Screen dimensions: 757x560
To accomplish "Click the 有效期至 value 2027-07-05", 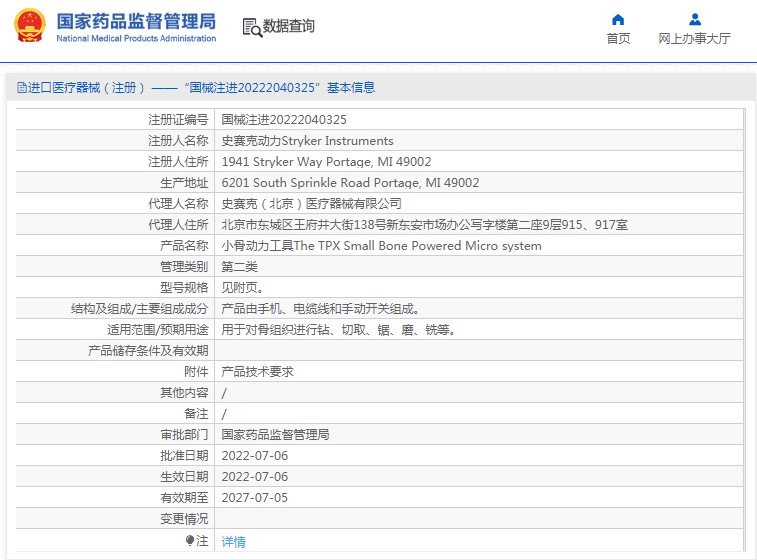I will (254, 498).
